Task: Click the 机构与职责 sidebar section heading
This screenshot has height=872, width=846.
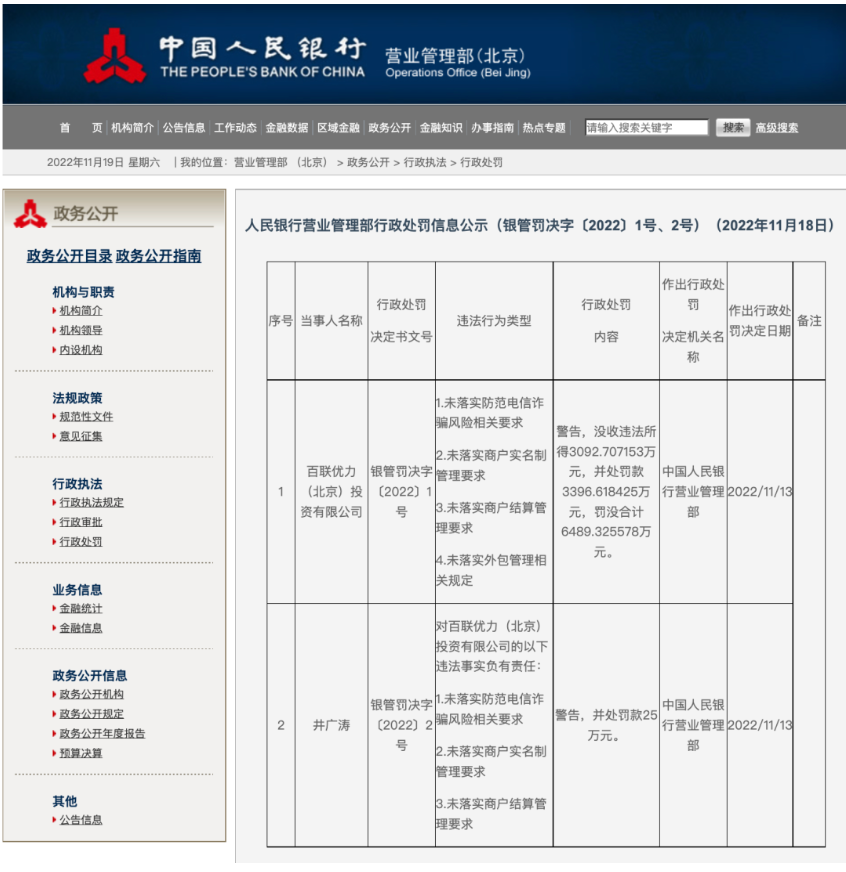Action: tap(83, 292)
